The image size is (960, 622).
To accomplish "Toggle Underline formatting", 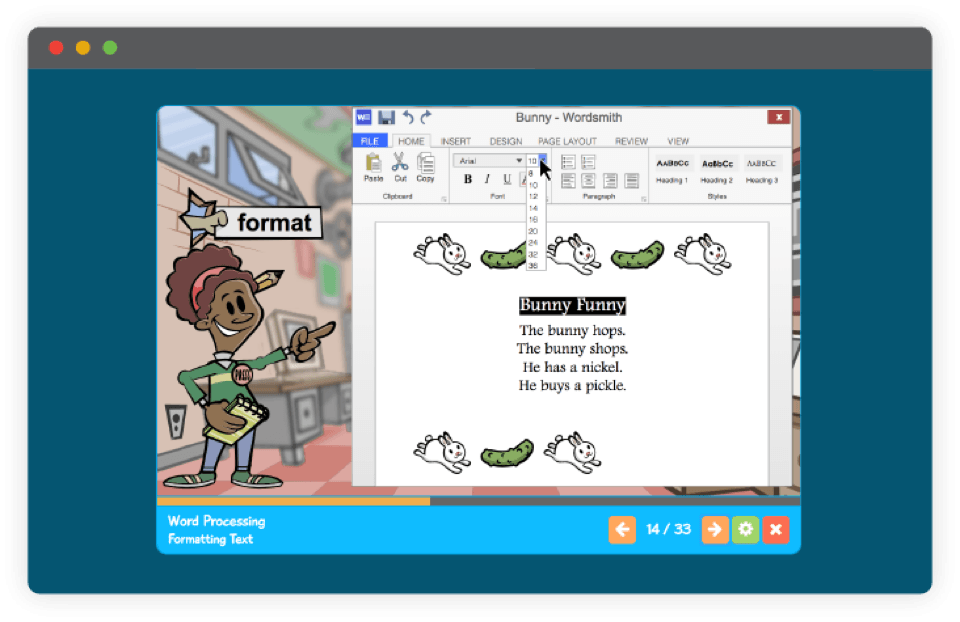I will (x=507, y=180).
